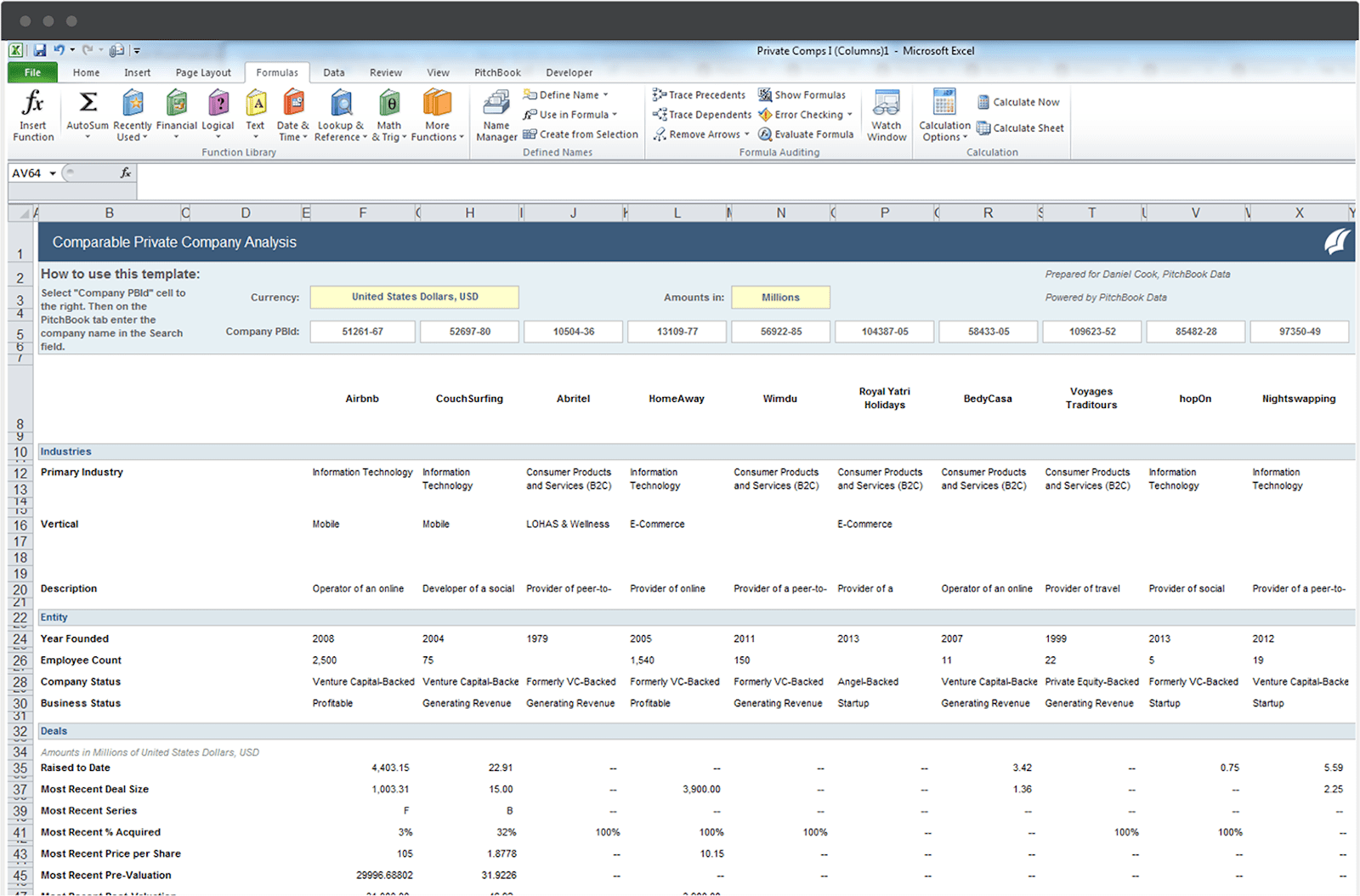The width and height of the screenshot is (1360, 896).
Task: Click the Save icon in the quick access toolbar
Action: [40, 50]
